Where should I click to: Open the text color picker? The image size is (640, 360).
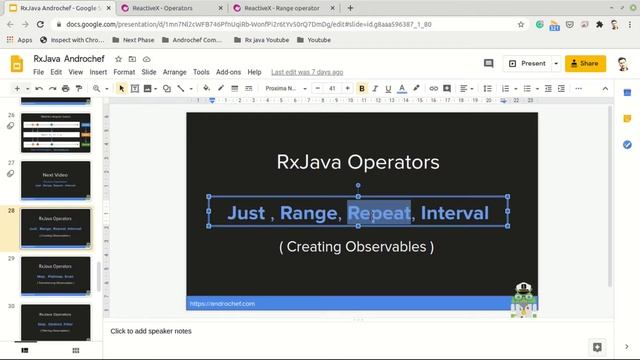tap(402, 89)
